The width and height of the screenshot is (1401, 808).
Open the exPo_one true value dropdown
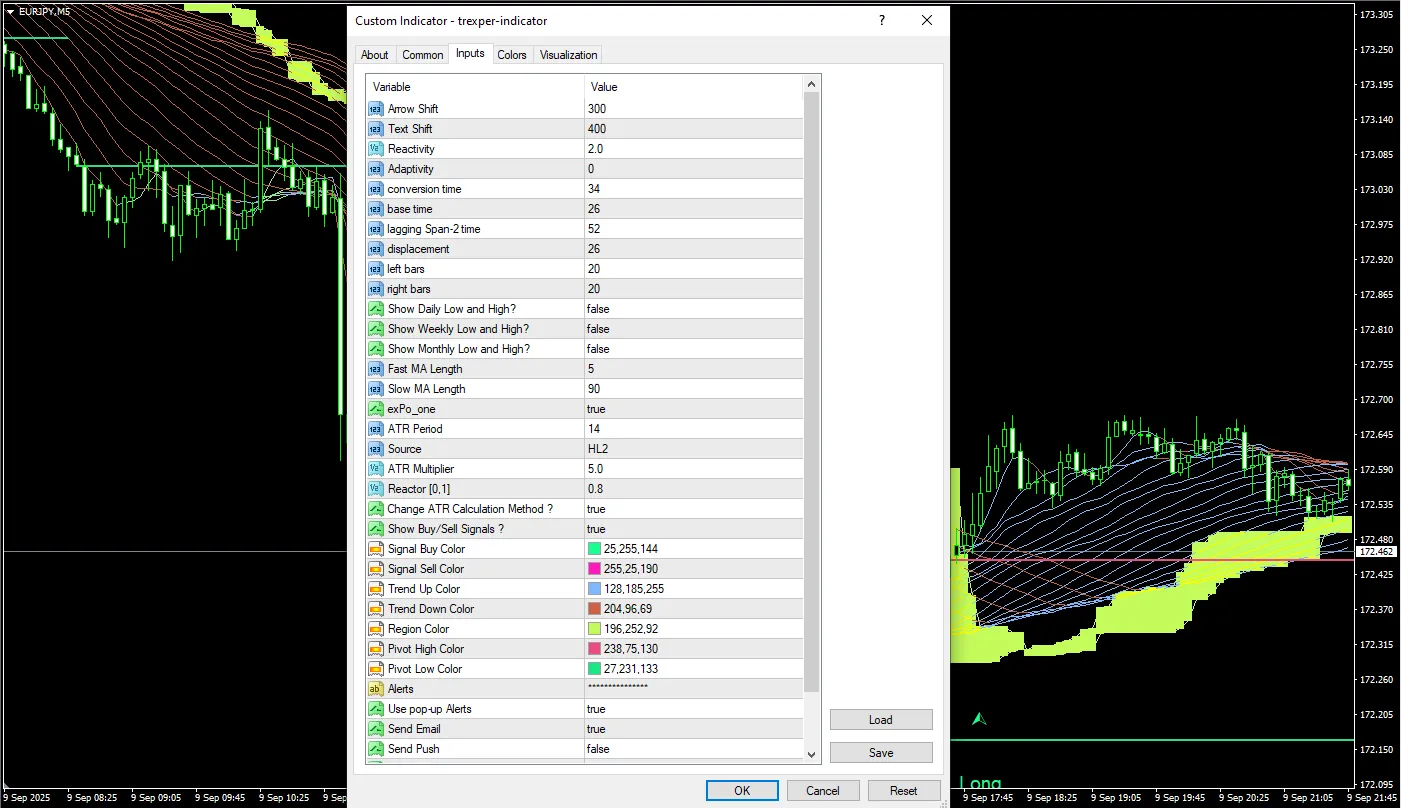tap(596, 409)
